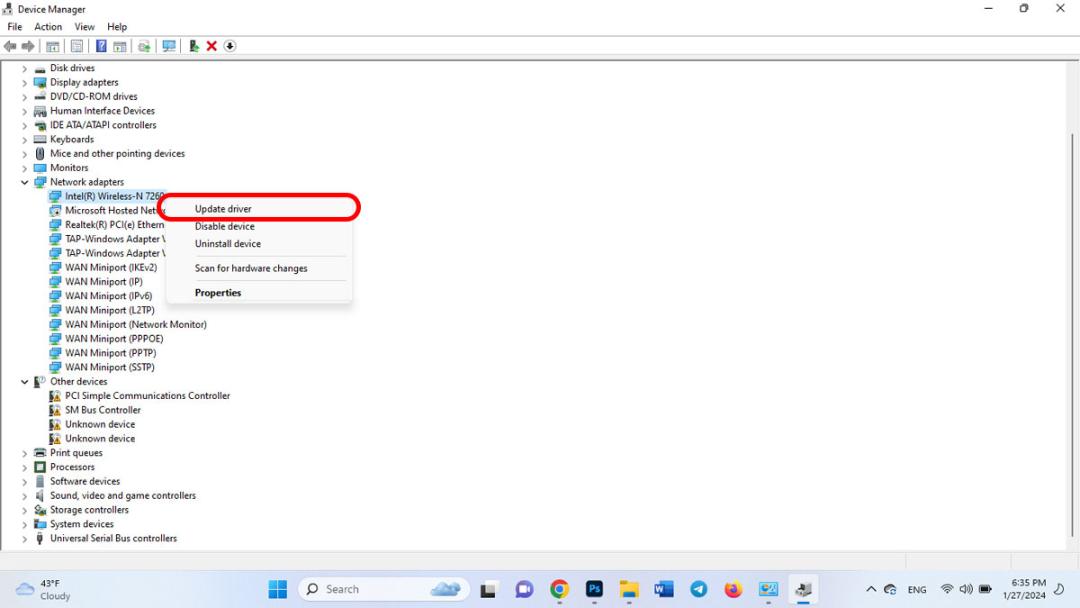Image resolution: width=1080 pixels, height=608 pixels.
Task: Expand the System devices category
Action: [25, 525]
